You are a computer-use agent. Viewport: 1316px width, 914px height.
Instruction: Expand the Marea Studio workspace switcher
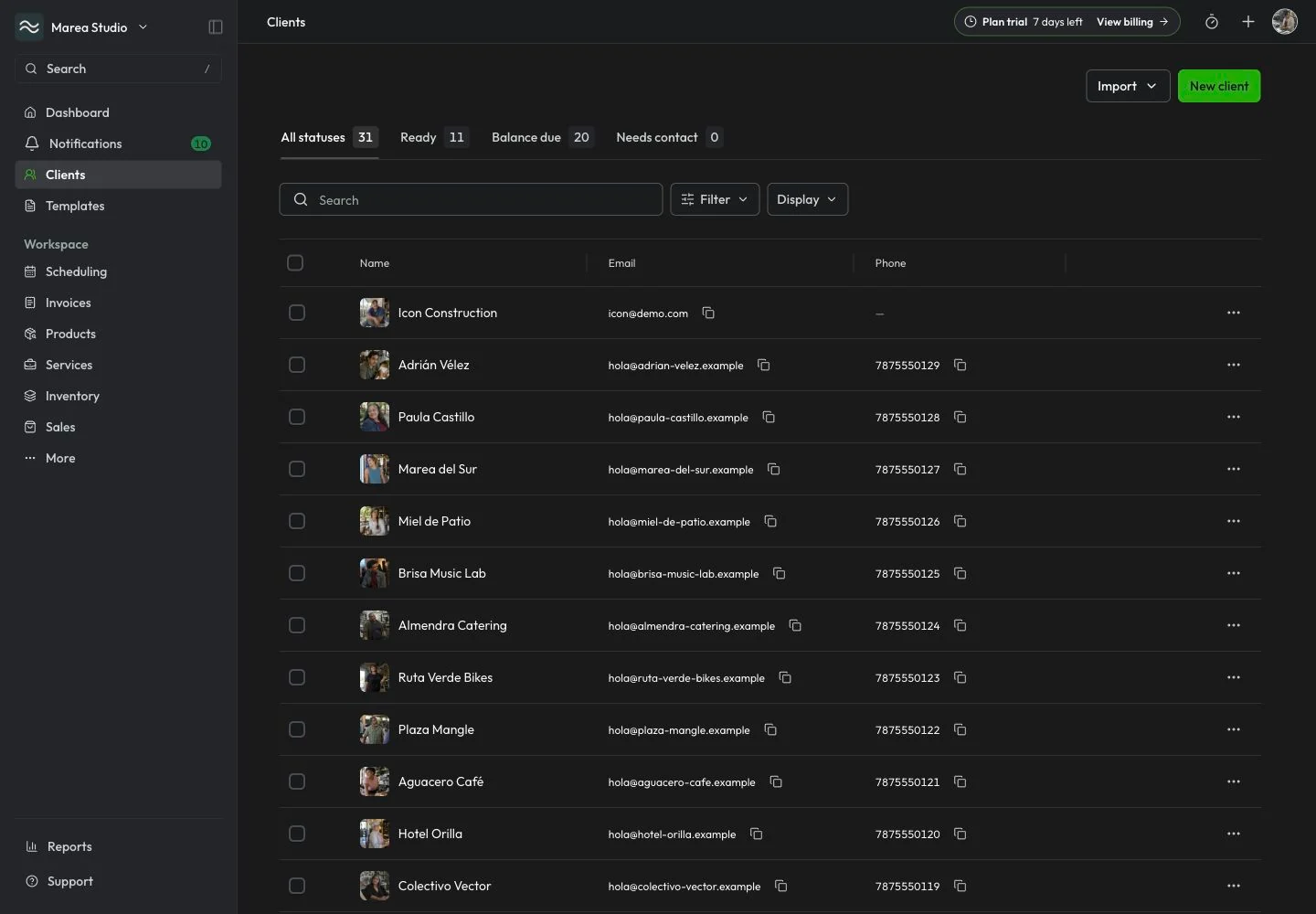100,27
